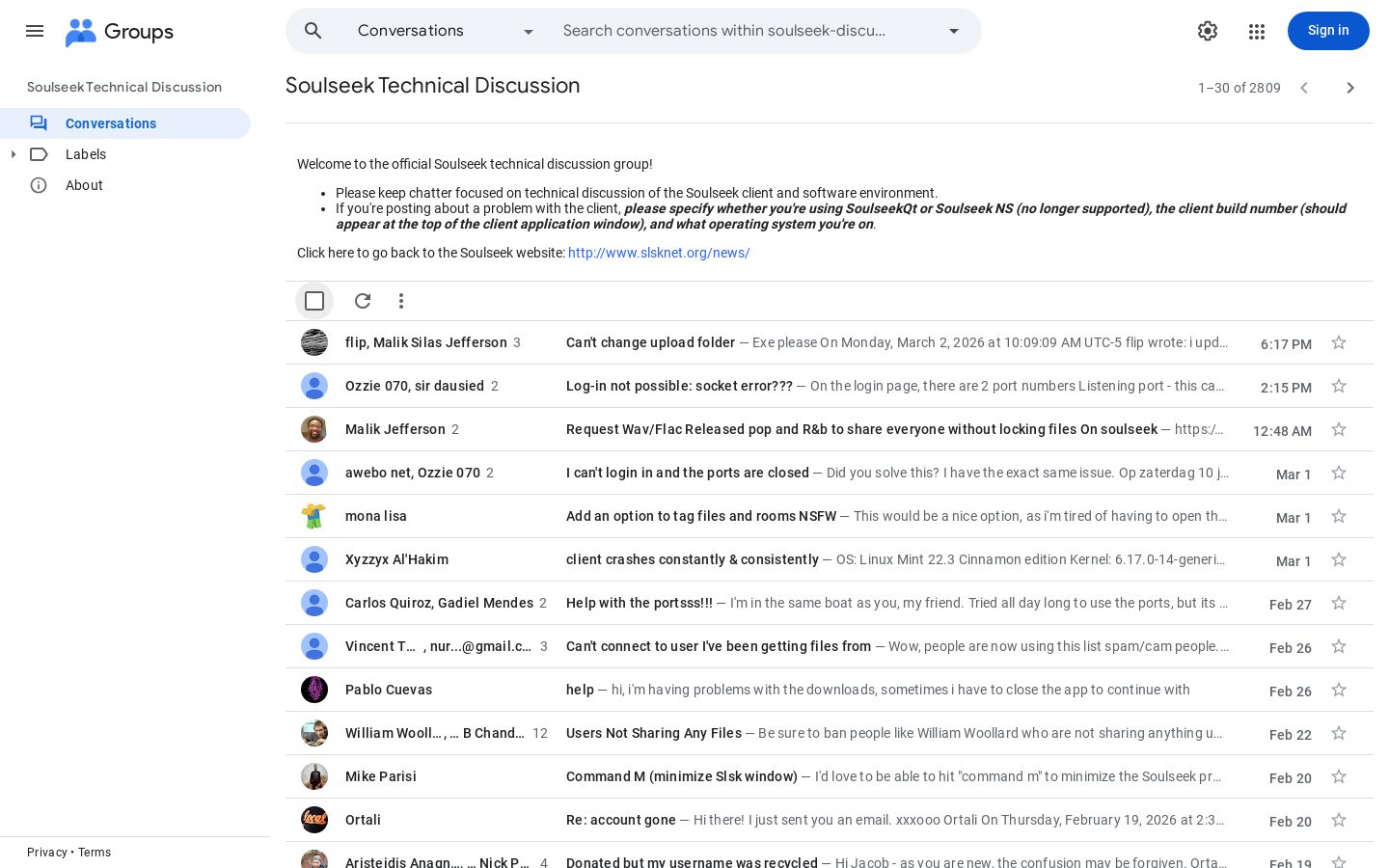Star the "Request Wav/Flac Released pop" thread
The width and height of the screenshot is (1389, 868).
(x=1339, y=429)
